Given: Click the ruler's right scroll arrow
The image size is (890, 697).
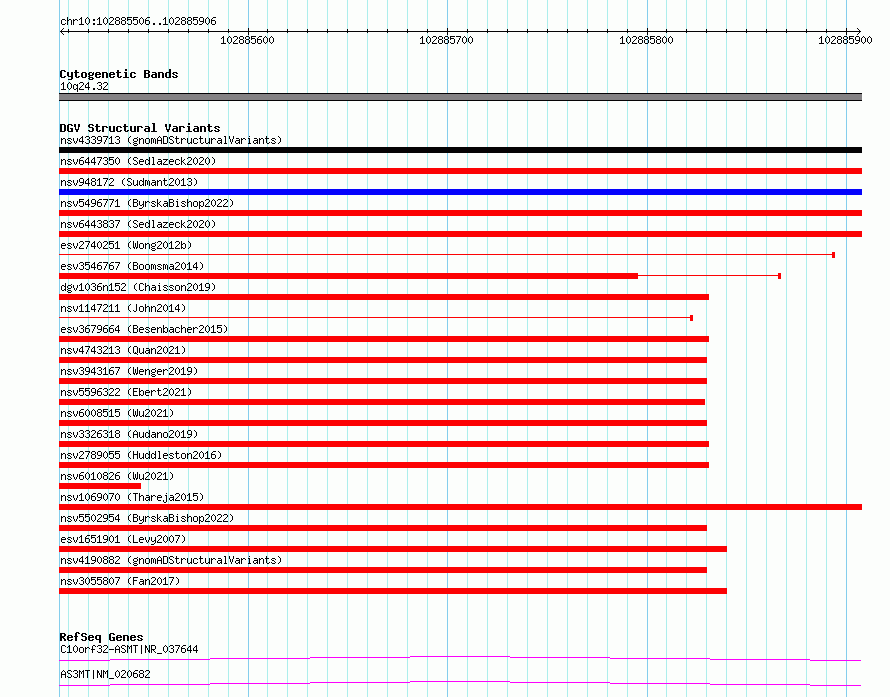Looking at the screenshot, I should click(x=858, y=31).
